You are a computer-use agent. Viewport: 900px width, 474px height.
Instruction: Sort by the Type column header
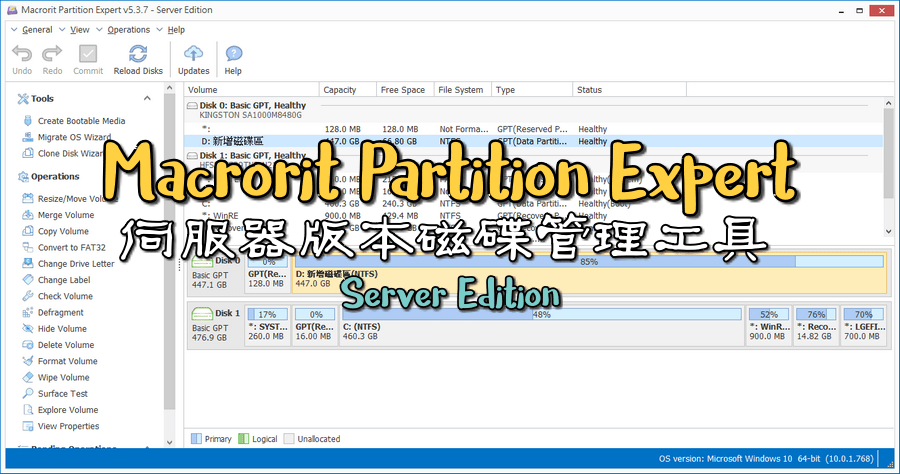pyautogui.click(x=532, y=90)
